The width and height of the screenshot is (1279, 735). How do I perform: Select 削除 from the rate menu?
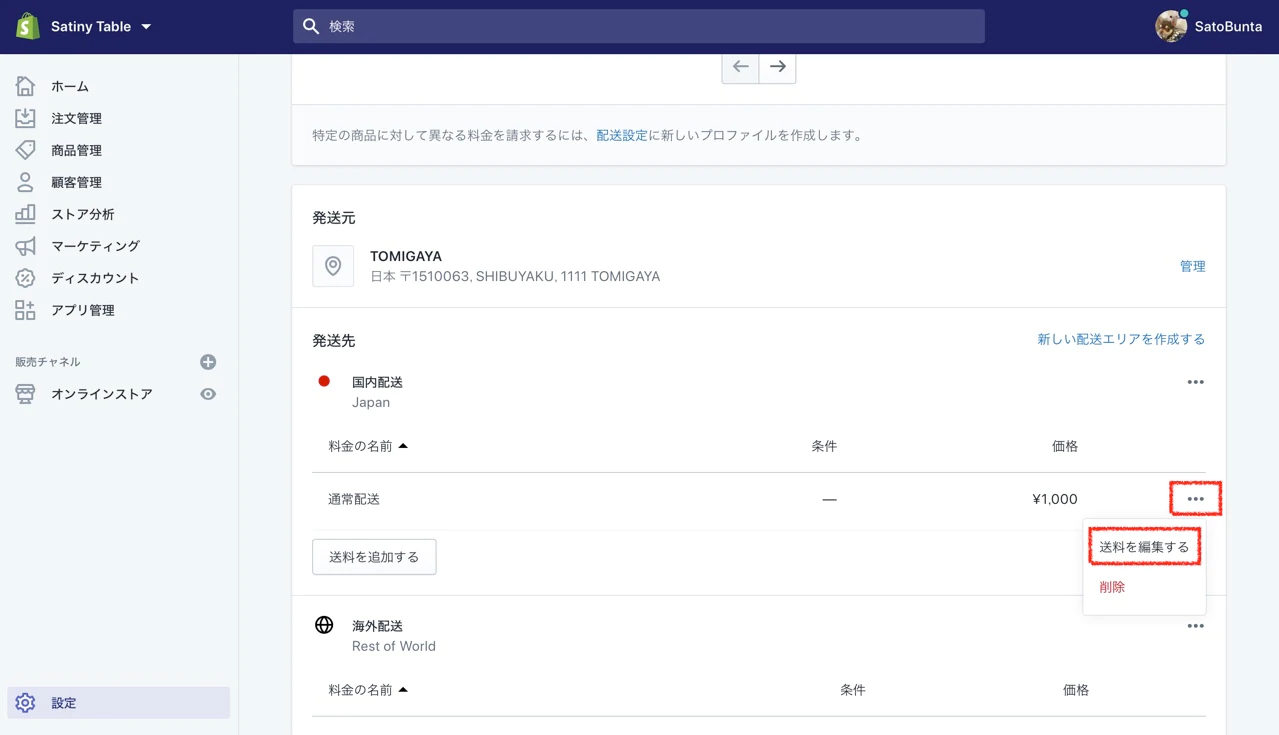[x=1112, y=587]
